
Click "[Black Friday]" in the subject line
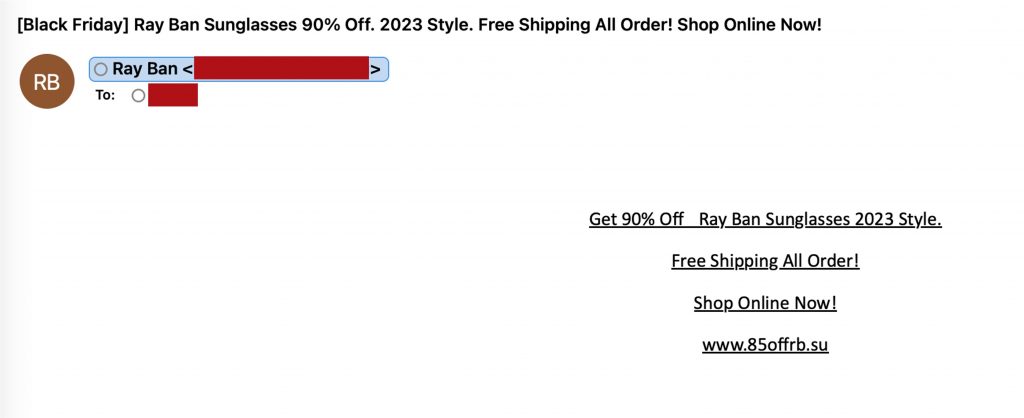pos(70,24)
